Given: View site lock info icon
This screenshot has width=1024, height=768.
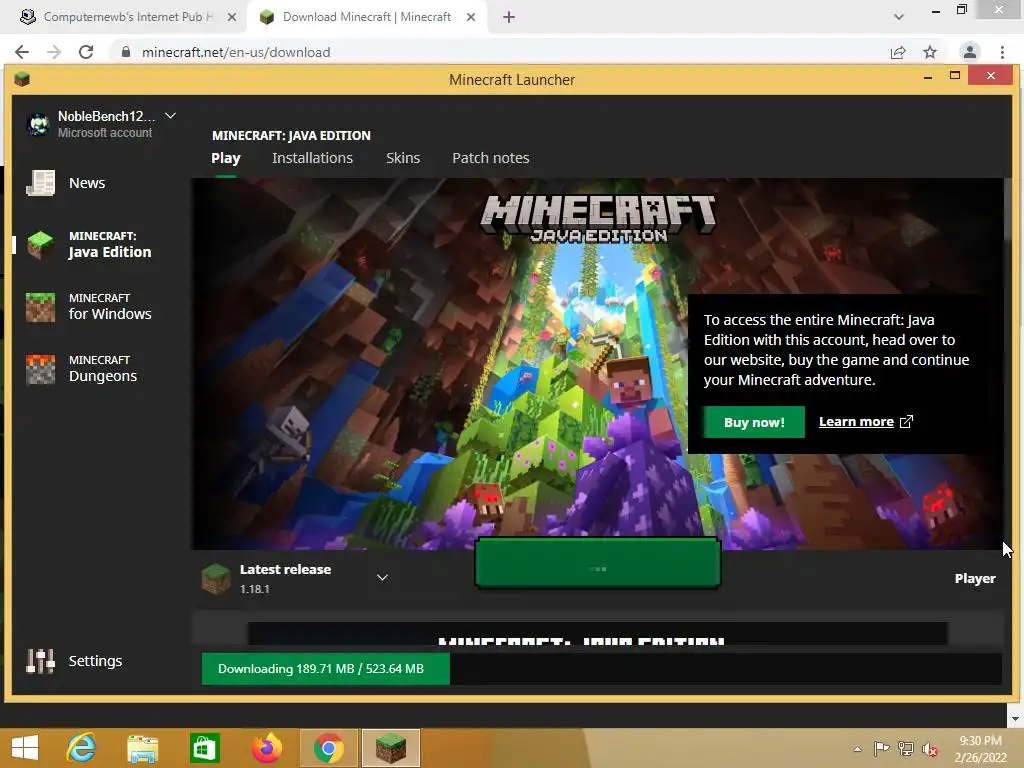Looking at the screenshot, I should pyautogui.click(x=126, y=52).
